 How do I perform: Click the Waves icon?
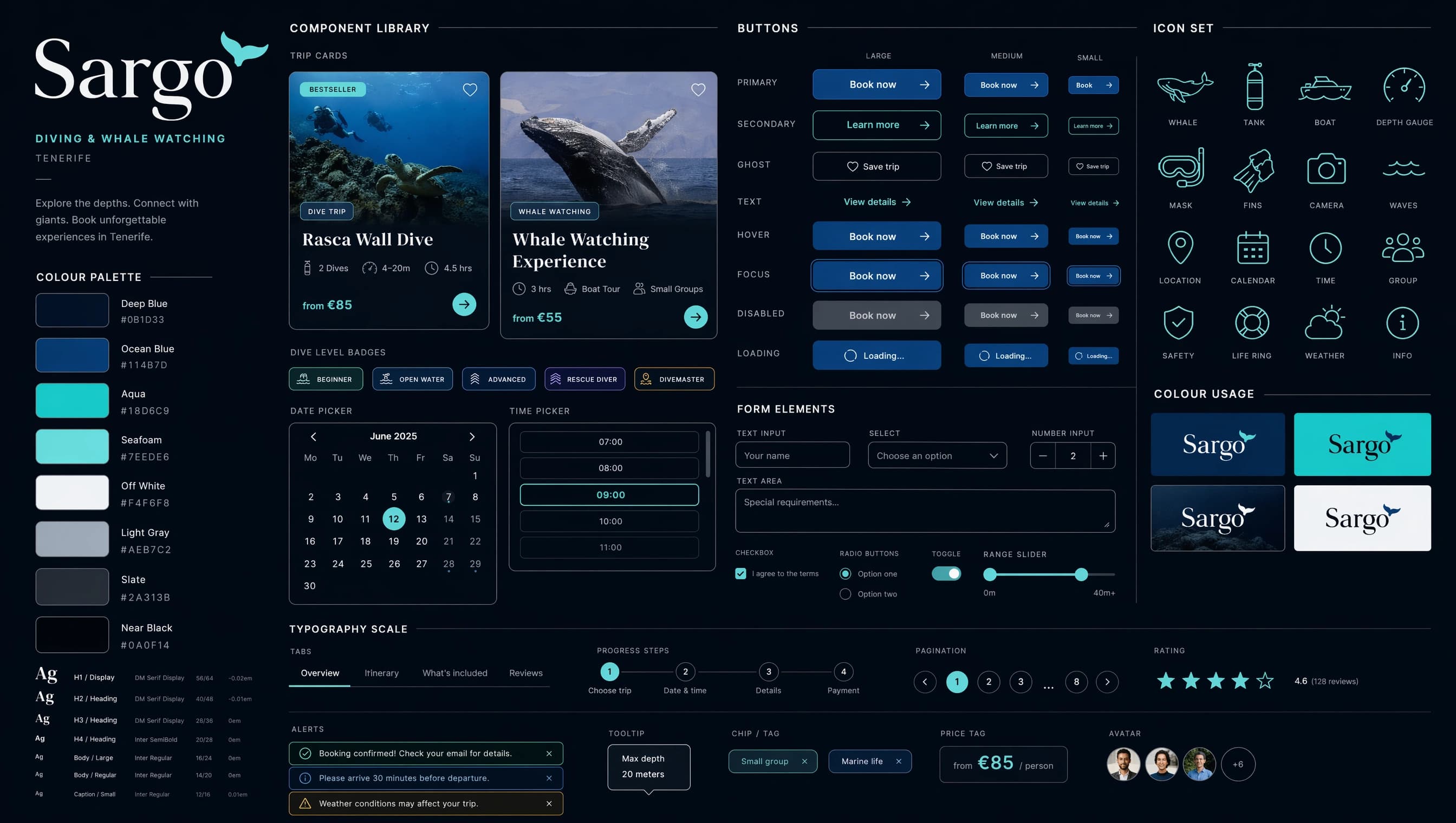1403,168
